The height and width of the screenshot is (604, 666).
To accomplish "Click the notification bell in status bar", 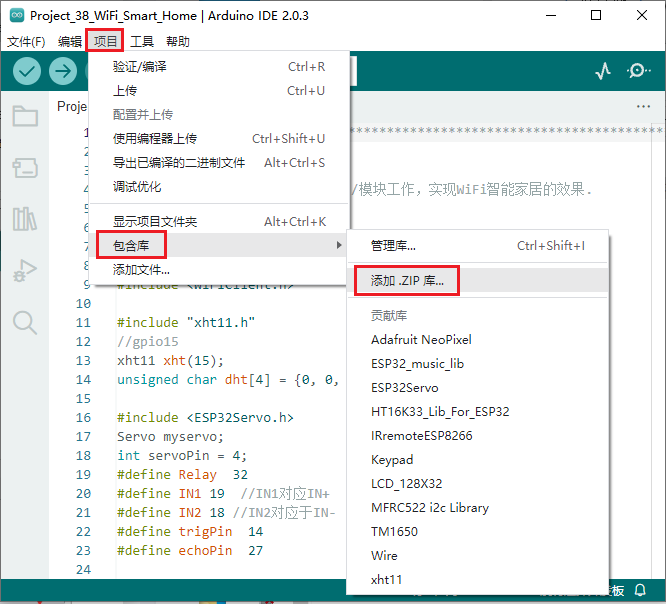I will click(x=640, y=590).
